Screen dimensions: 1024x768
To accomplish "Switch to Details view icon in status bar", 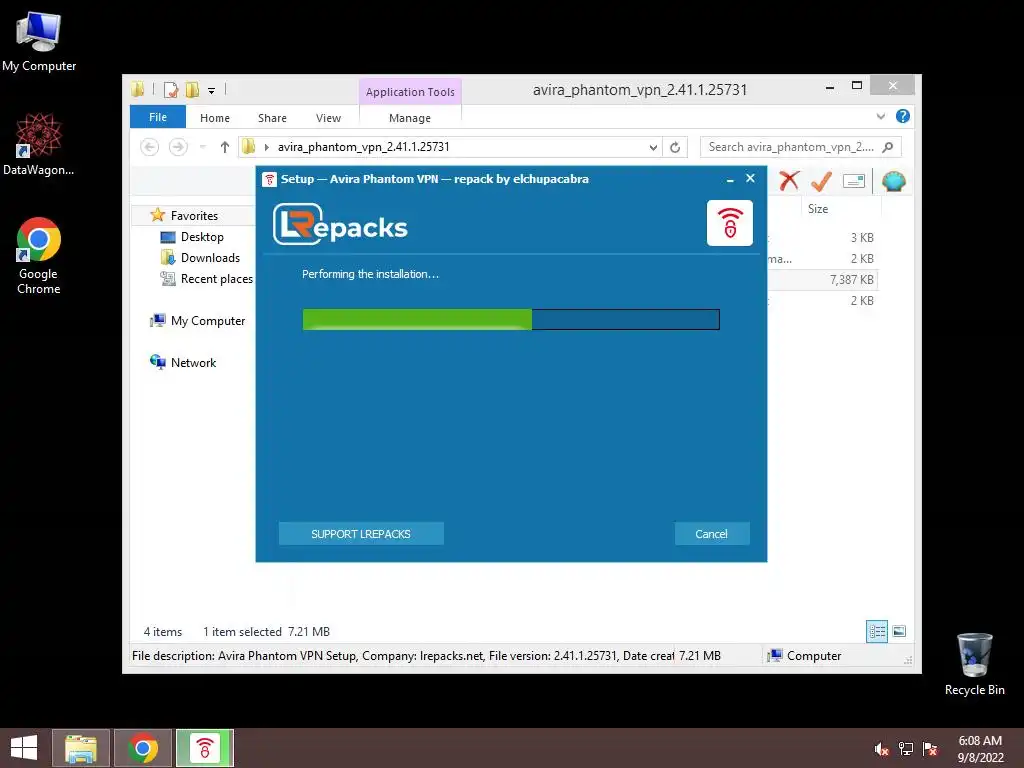I will [x=876, y=631].
